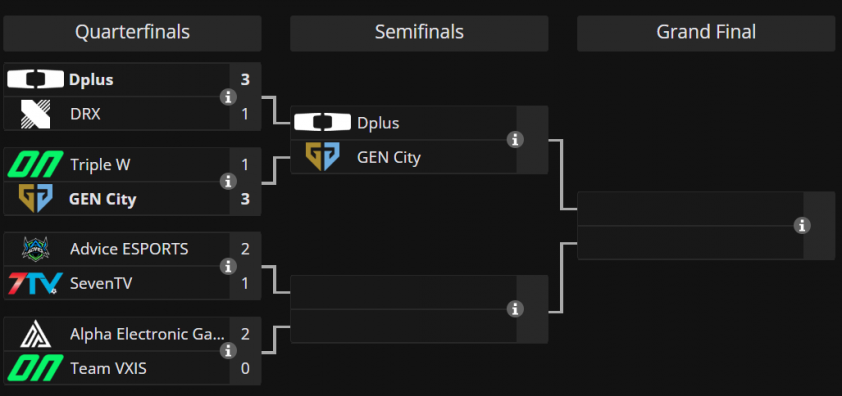The width and height of the screenshot is (842, 396).
Task: Open info icon for Alpha Electronic vs Team VXIS
Action: click(x=228, y=351)
